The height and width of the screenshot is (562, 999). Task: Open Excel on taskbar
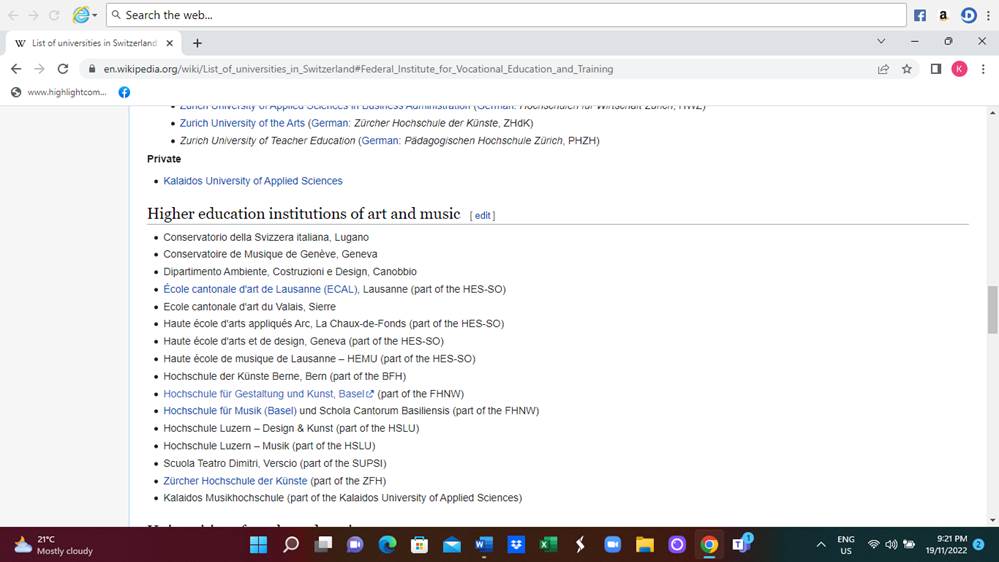[548, 545]
